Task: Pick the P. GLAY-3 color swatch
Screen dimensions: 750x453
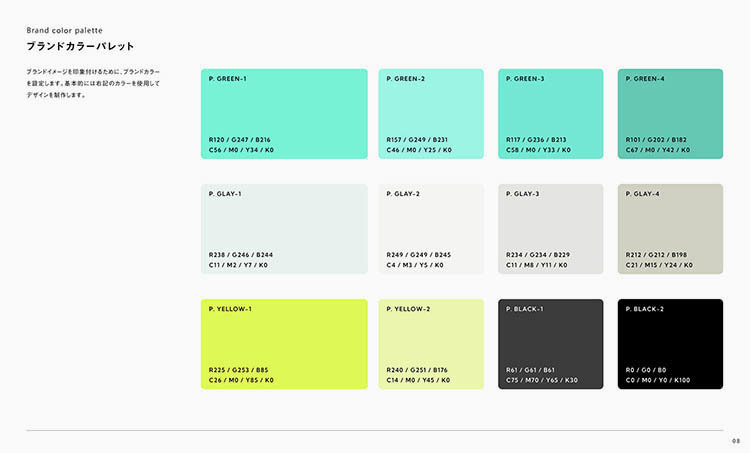Action: click(550, 229)
